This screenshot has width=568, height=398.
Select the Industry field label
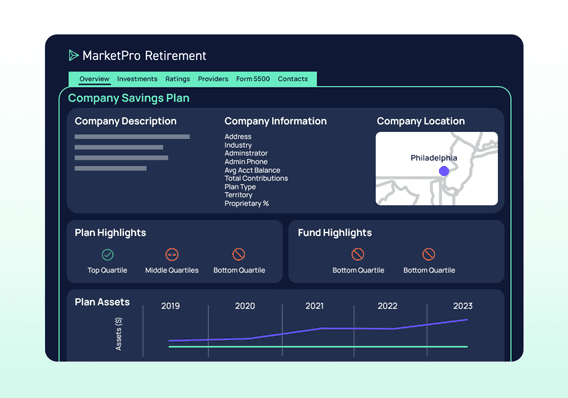238,145
